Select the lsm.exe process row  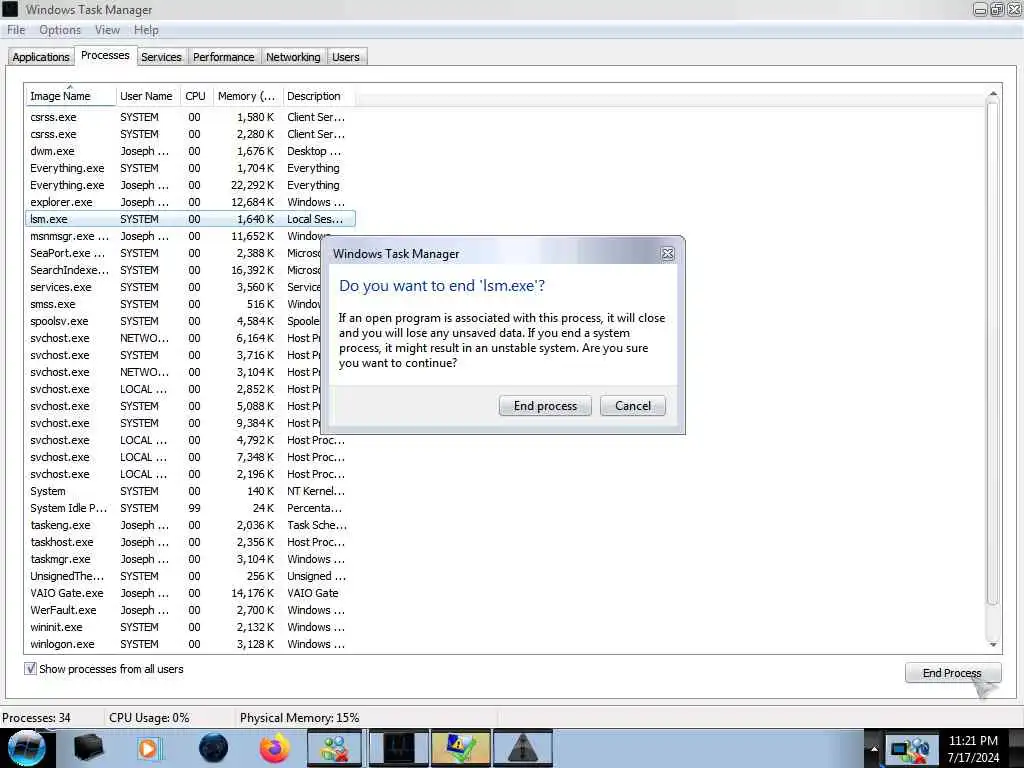(190, 219)
